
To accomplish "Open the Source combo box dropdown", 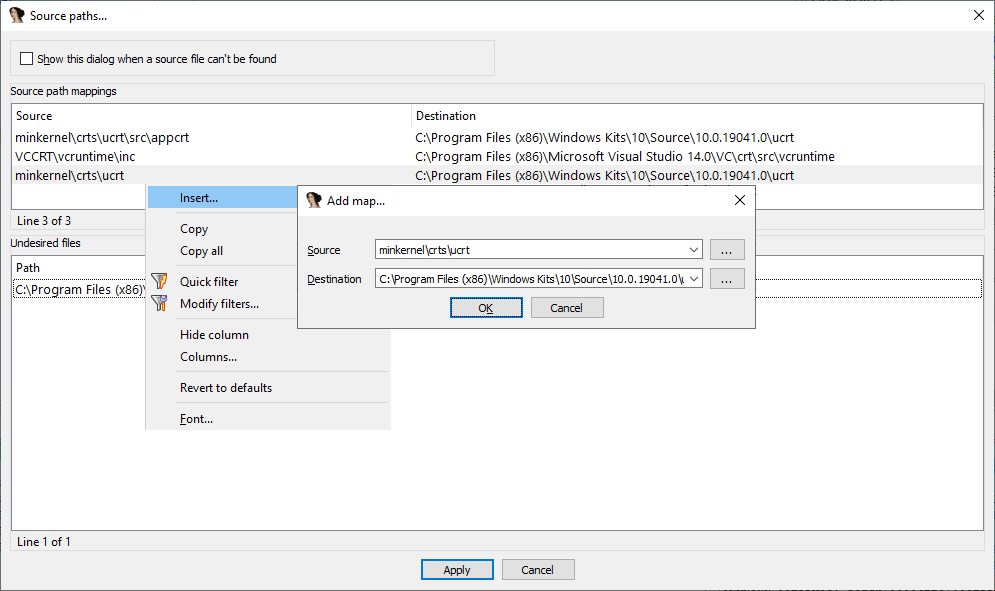I will pos(694,249).
